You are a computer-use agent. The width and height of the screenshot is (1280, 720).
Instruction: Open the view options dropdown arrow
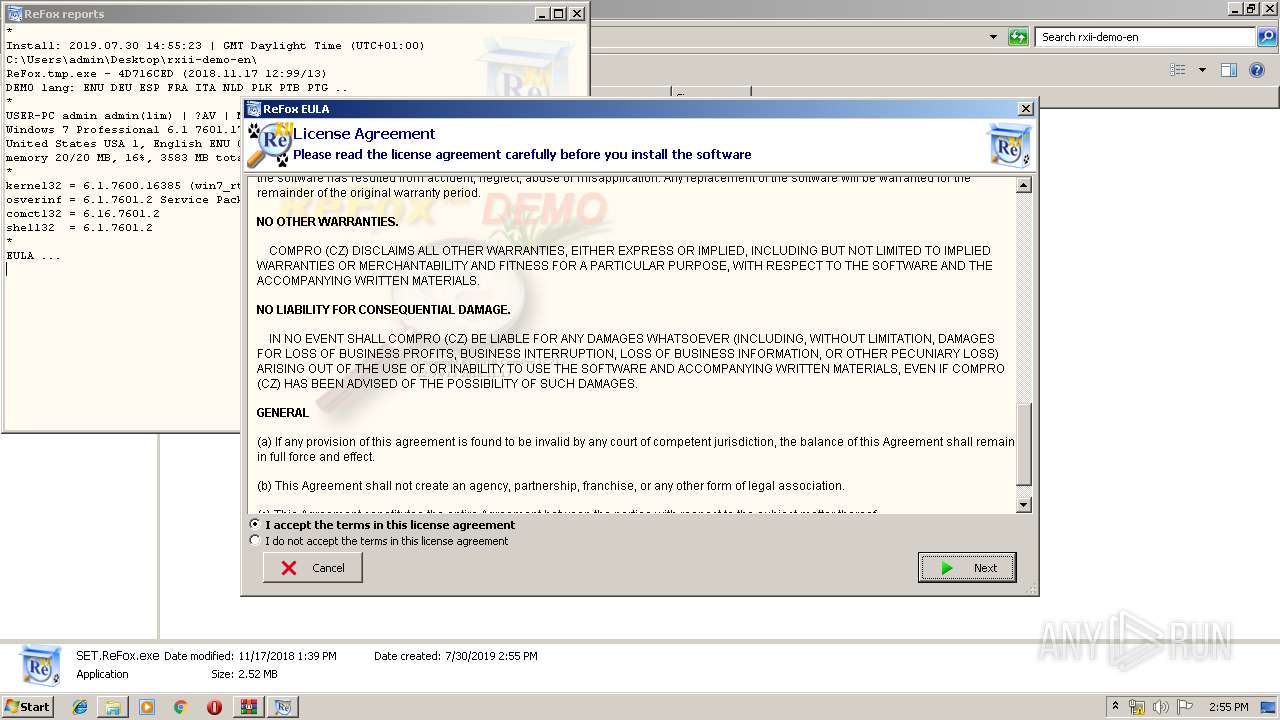[1202, 70]
